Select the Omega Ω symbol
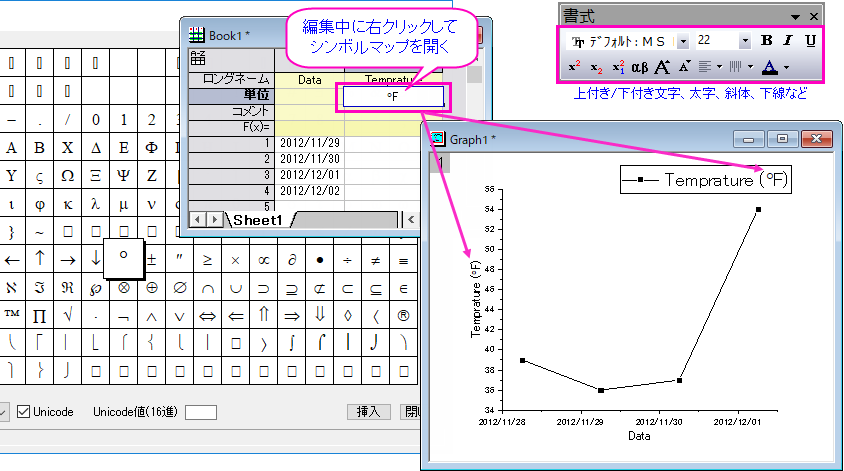Screen dimensions: 844x471 (67, 176)
